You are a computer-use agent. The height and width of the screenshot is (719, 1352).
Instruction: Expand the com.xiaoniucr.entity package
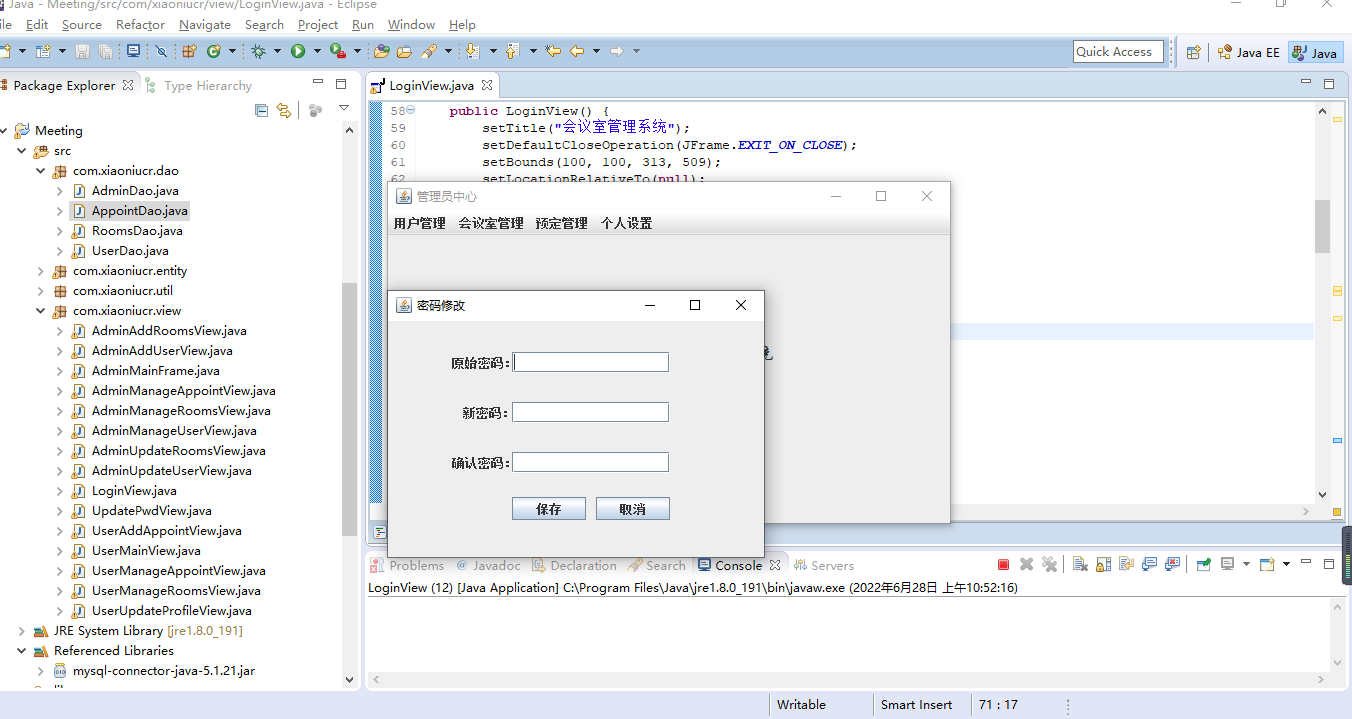point(41,271)
